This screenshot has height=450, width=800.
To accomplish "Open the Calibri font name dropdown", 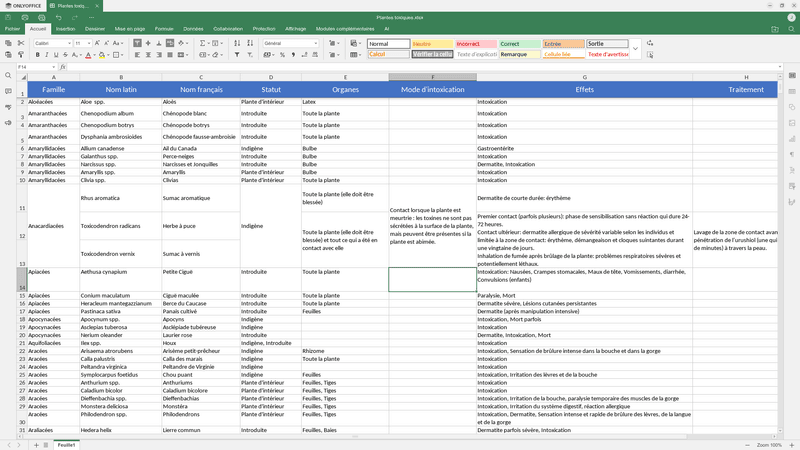I will 69,43.
